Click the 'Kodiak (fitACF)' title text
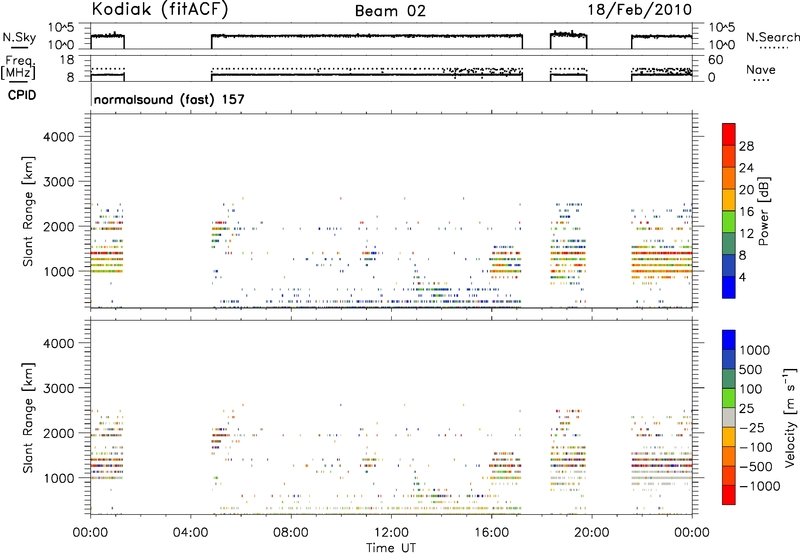800x554 pixels. coord(160,10)
